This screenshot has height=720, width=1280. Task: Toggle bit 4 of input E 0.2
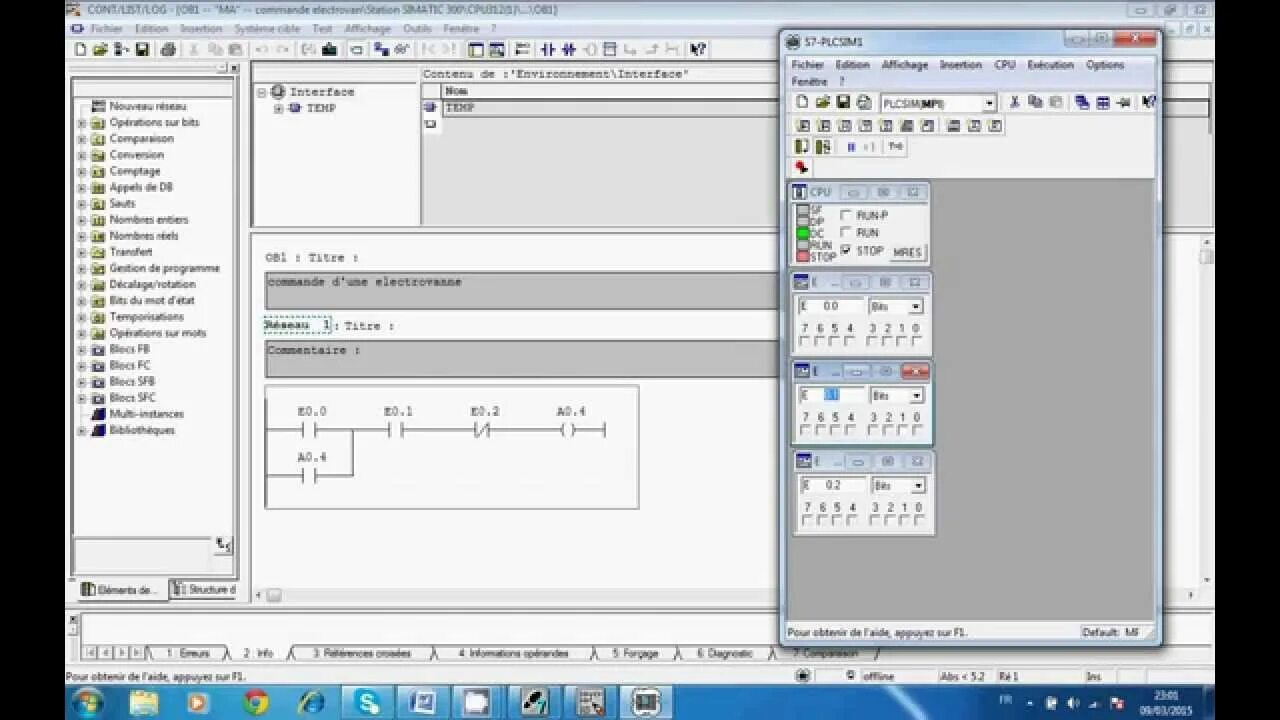coord(853,520)
